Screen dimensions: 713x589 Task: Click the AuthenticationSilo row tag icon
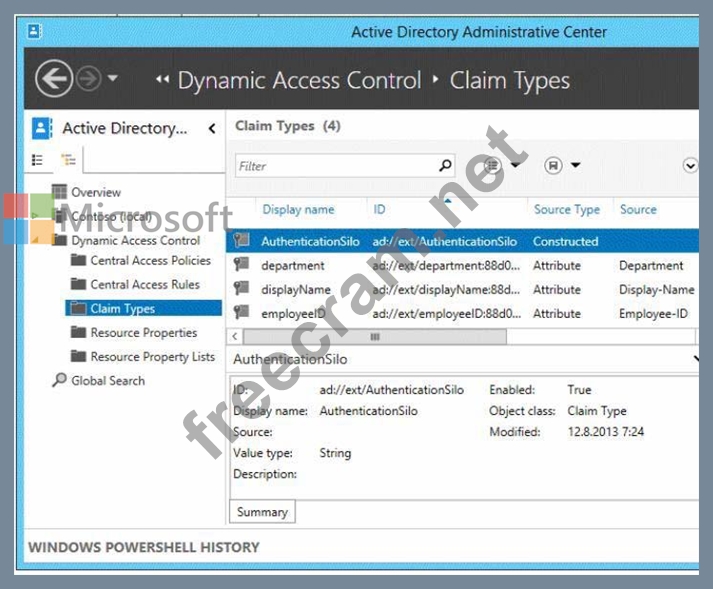point(241,240)
